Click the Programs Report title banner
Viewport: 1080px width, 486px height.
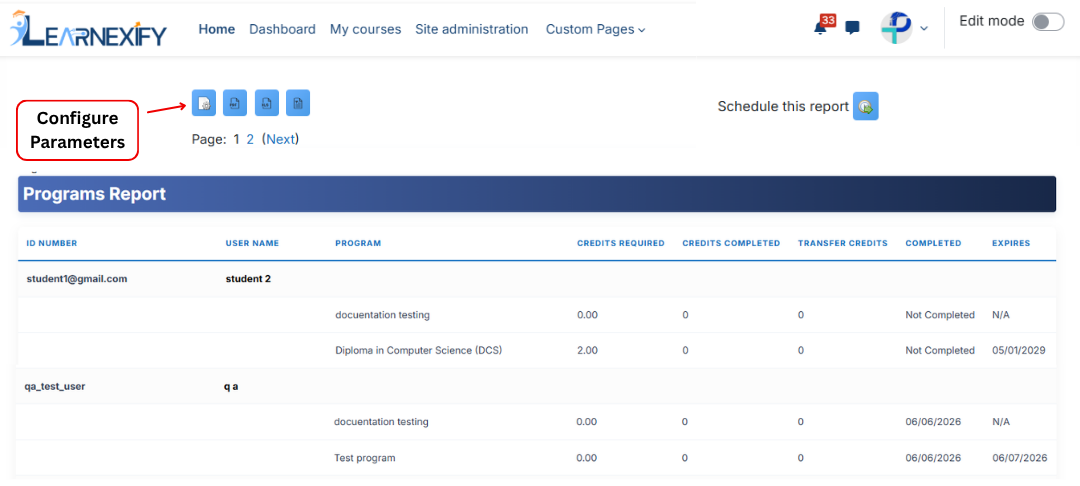click(x=537, y=194)
